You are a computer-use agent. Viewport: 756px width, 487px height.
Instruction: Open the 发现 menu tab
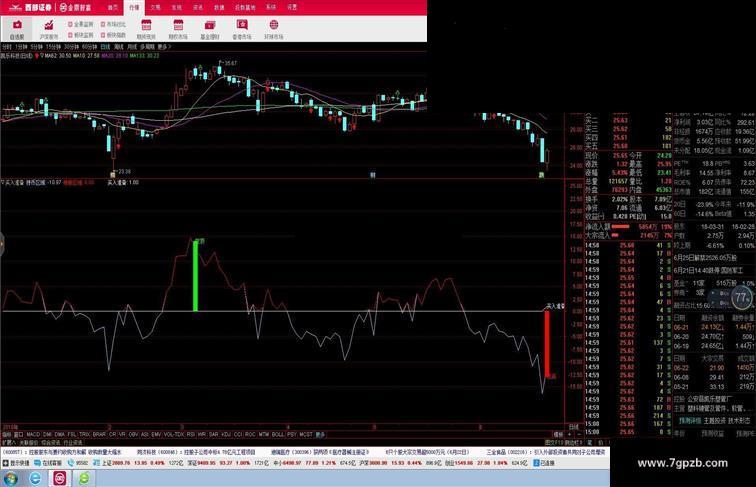[x=176, y=7]
